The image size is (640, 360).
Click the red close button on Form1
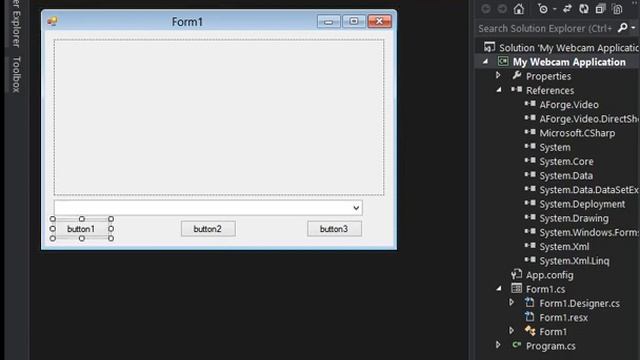coord(380,21)
